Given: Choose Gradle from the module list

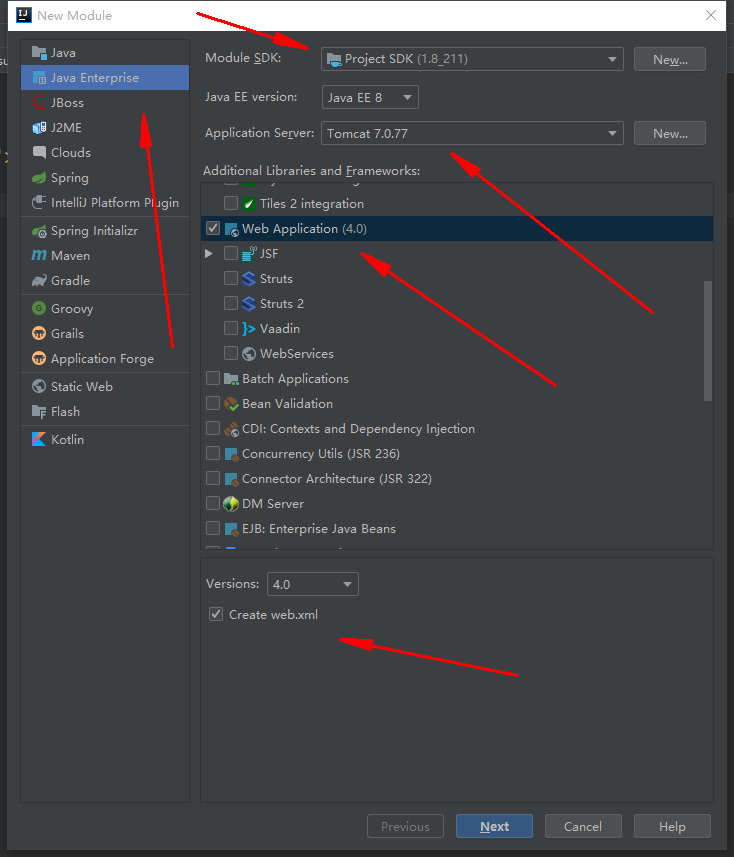Looking at the screenshot, I should coord(105,280).
